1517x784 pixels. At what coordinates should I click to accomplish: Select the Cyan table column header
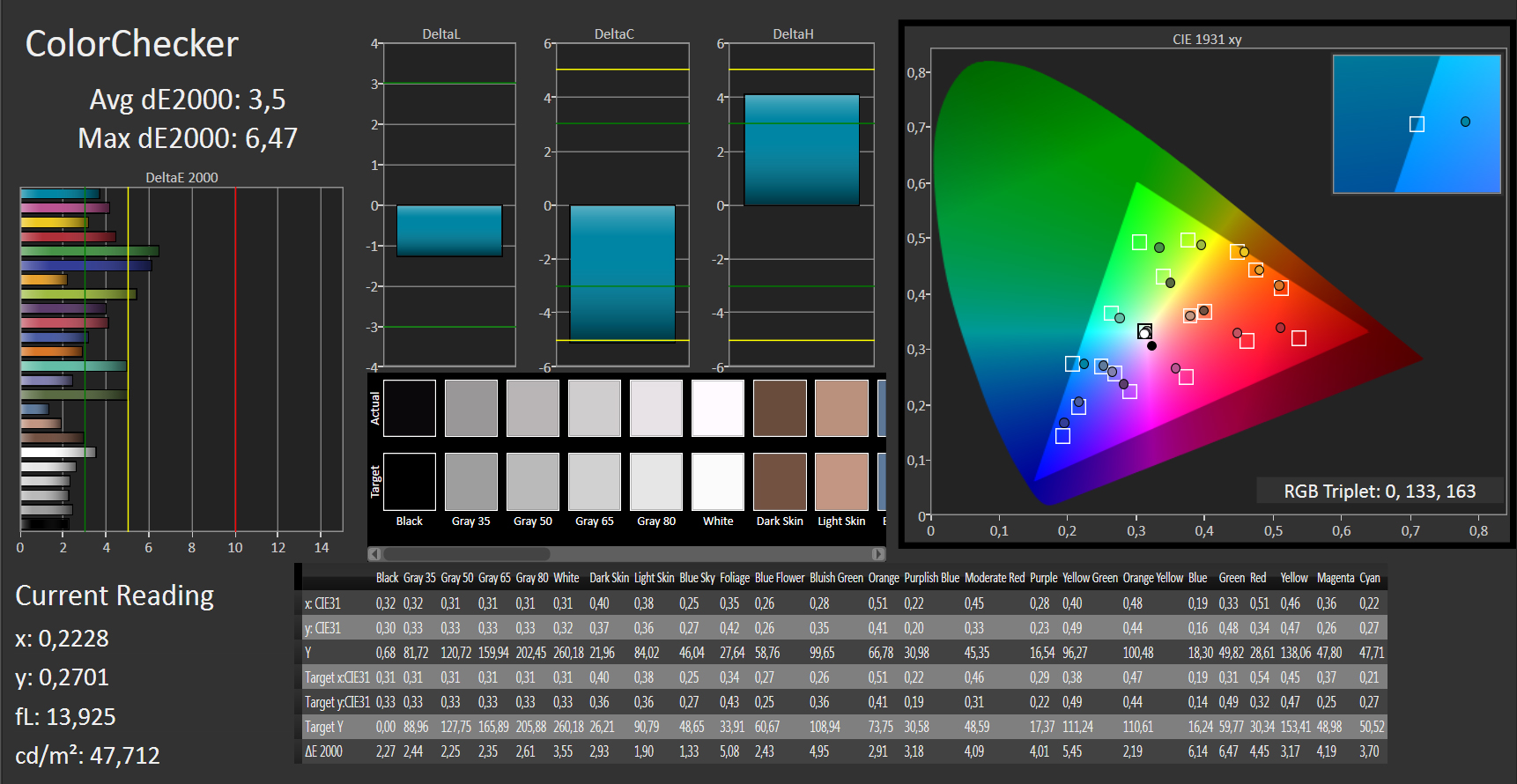tap(1370, 578)
